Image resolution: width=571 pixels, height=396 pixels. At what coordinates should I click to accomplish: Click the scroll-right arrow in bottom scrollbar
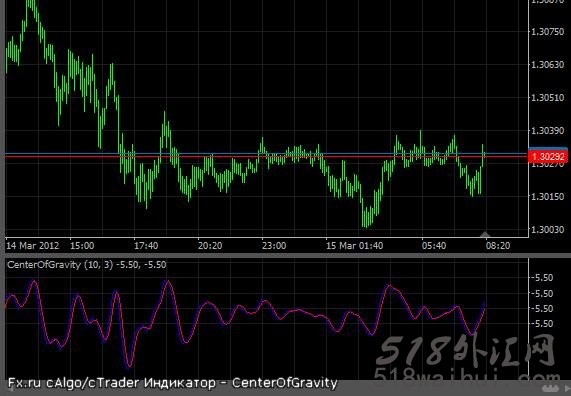[567, 388]
